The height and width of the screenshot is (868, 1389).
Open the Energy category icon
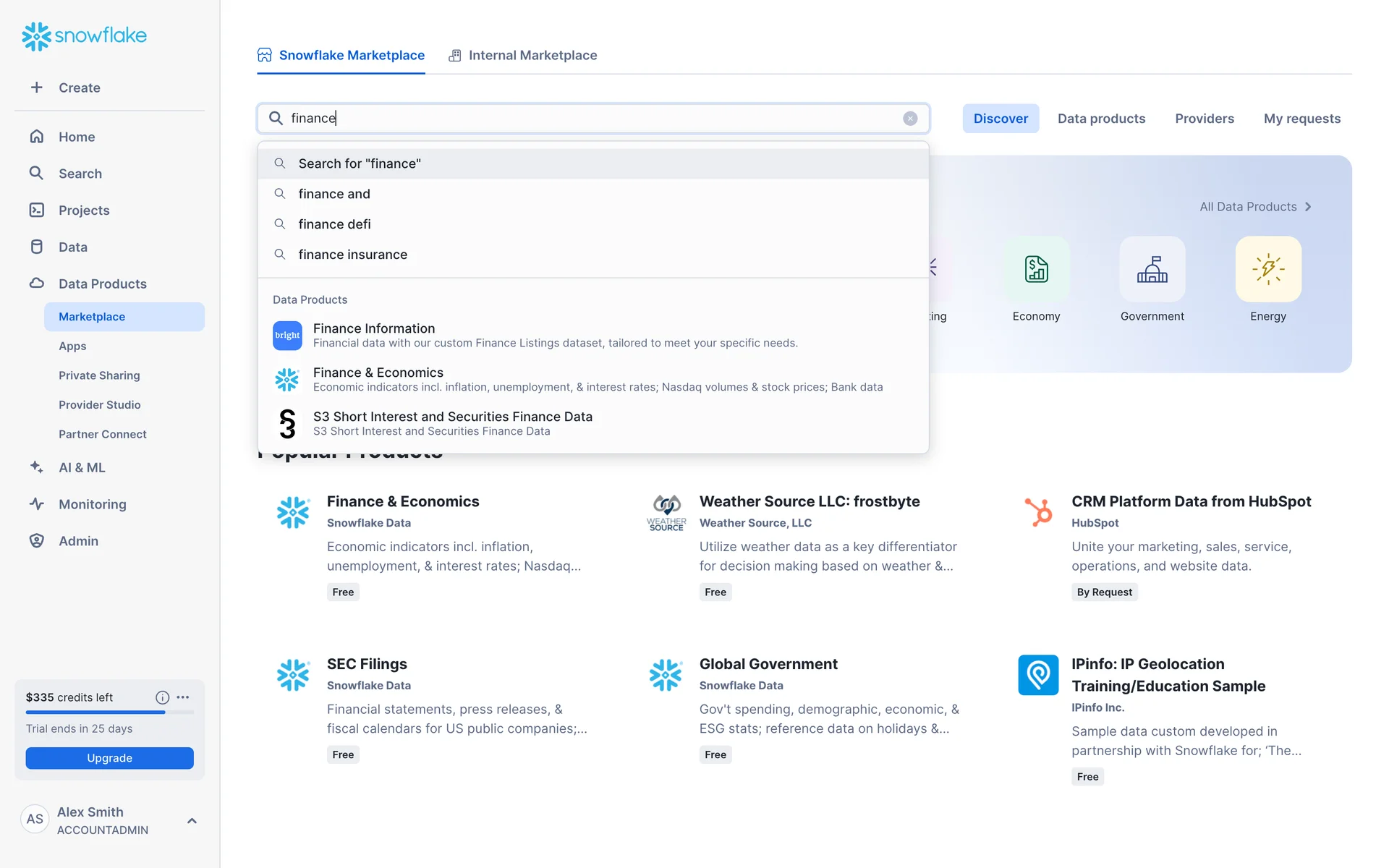click(1267, 269)
